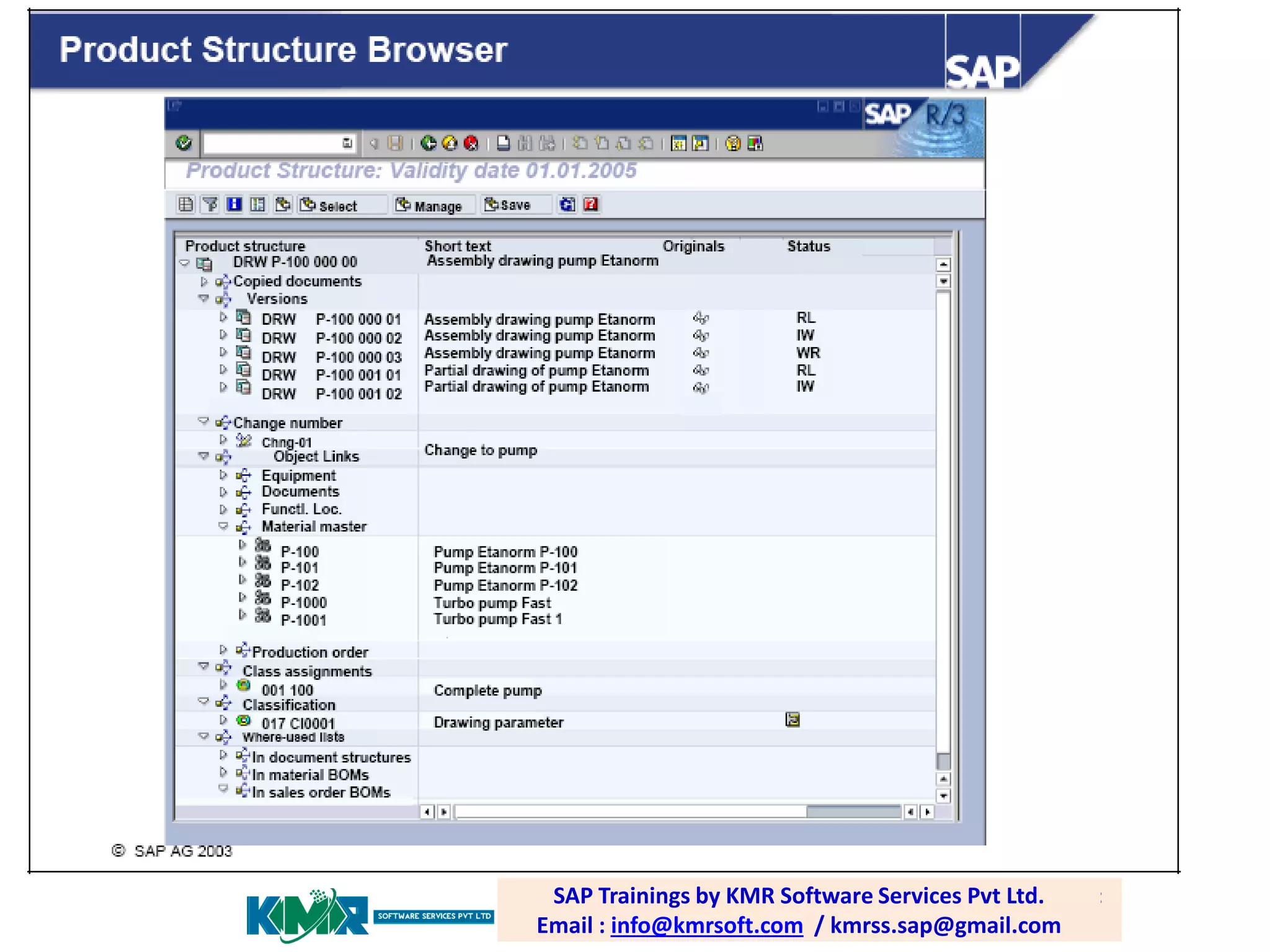This screenshot has width=1270, height=952.
Task: Click the Print icon in toolbar
Action: (x=504, y=143)
